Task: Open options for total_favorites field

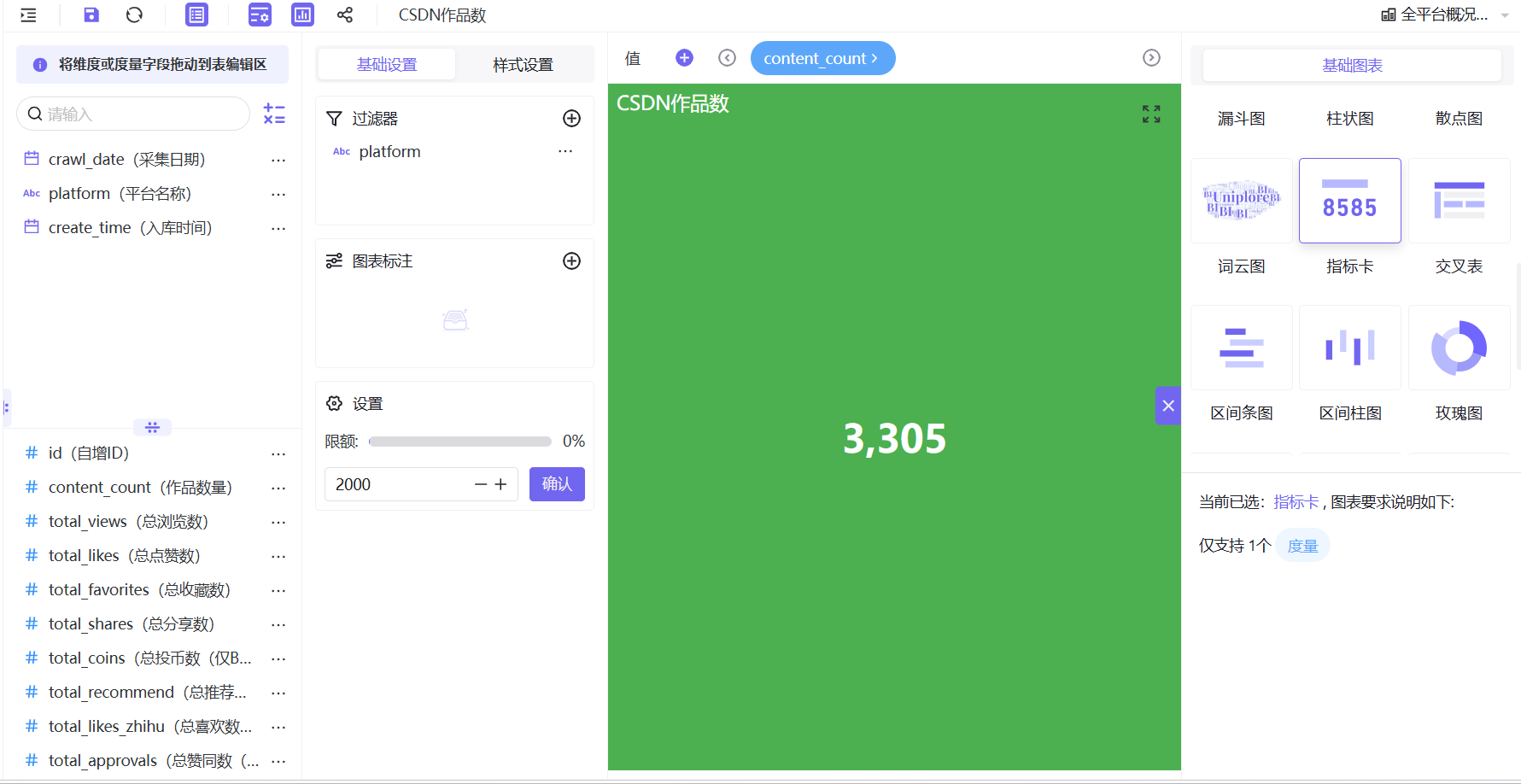Action: pos(278,590)
